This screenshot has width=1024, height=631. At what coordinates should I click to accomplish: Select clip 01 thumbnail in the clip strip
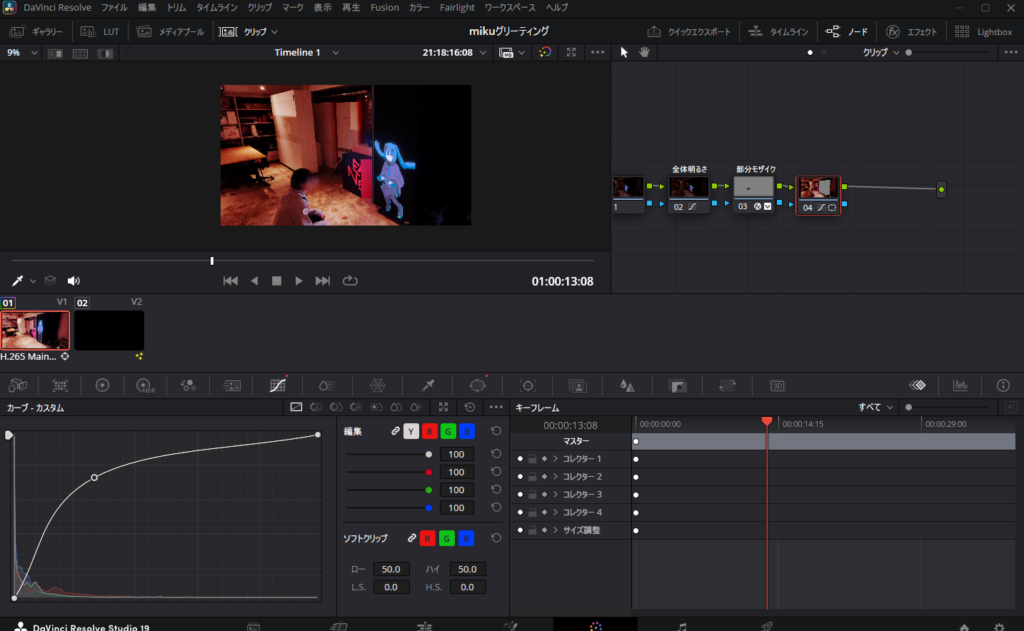pos(35,330)
